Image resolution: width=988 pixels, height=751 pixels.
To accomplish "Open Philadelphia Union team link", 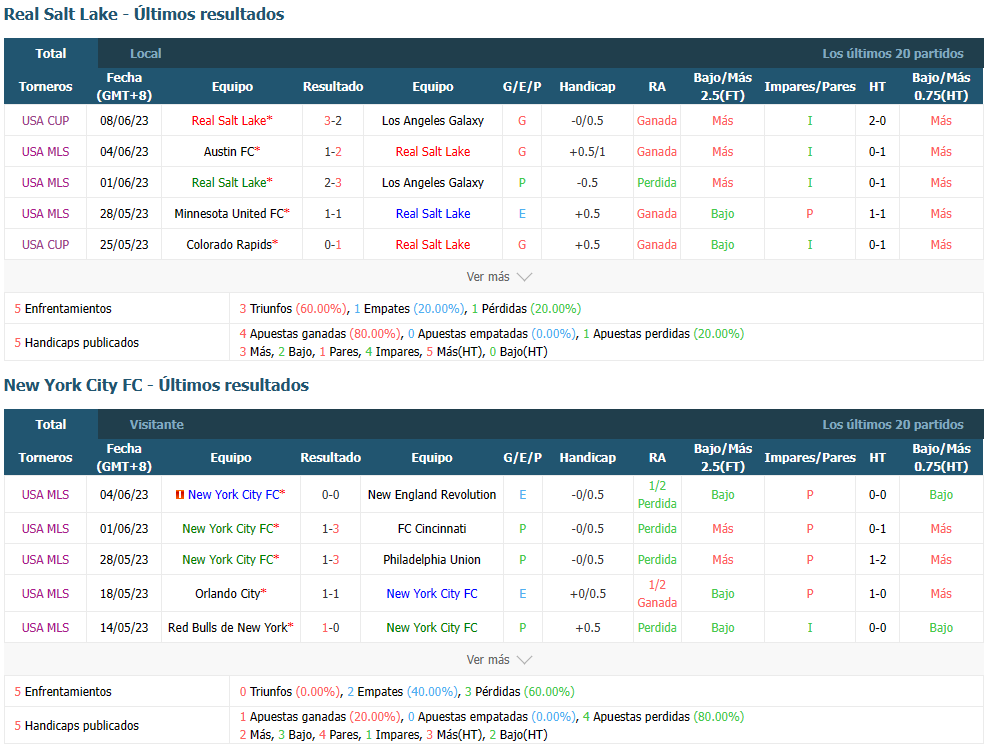I will coord(432,559).
